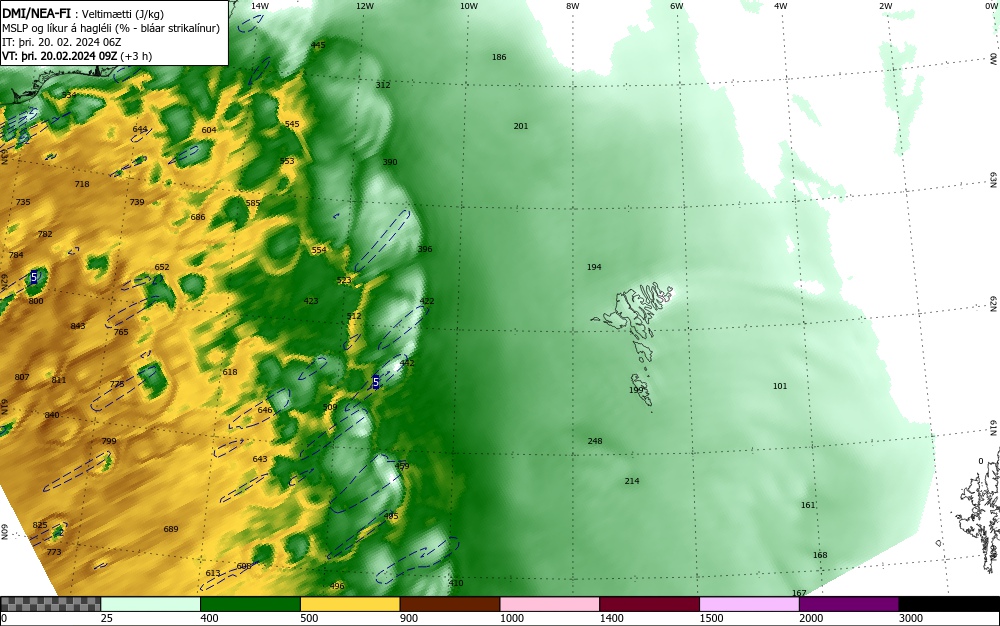This screenshot has height=626, width=1000.
Task: Click the legend tick label '900'
Action: click(x=409, y=618)
